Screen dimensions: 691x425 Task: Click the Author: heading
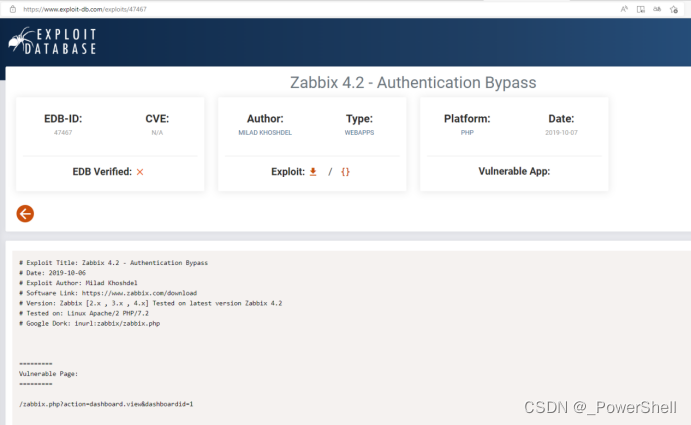point(265,119)
